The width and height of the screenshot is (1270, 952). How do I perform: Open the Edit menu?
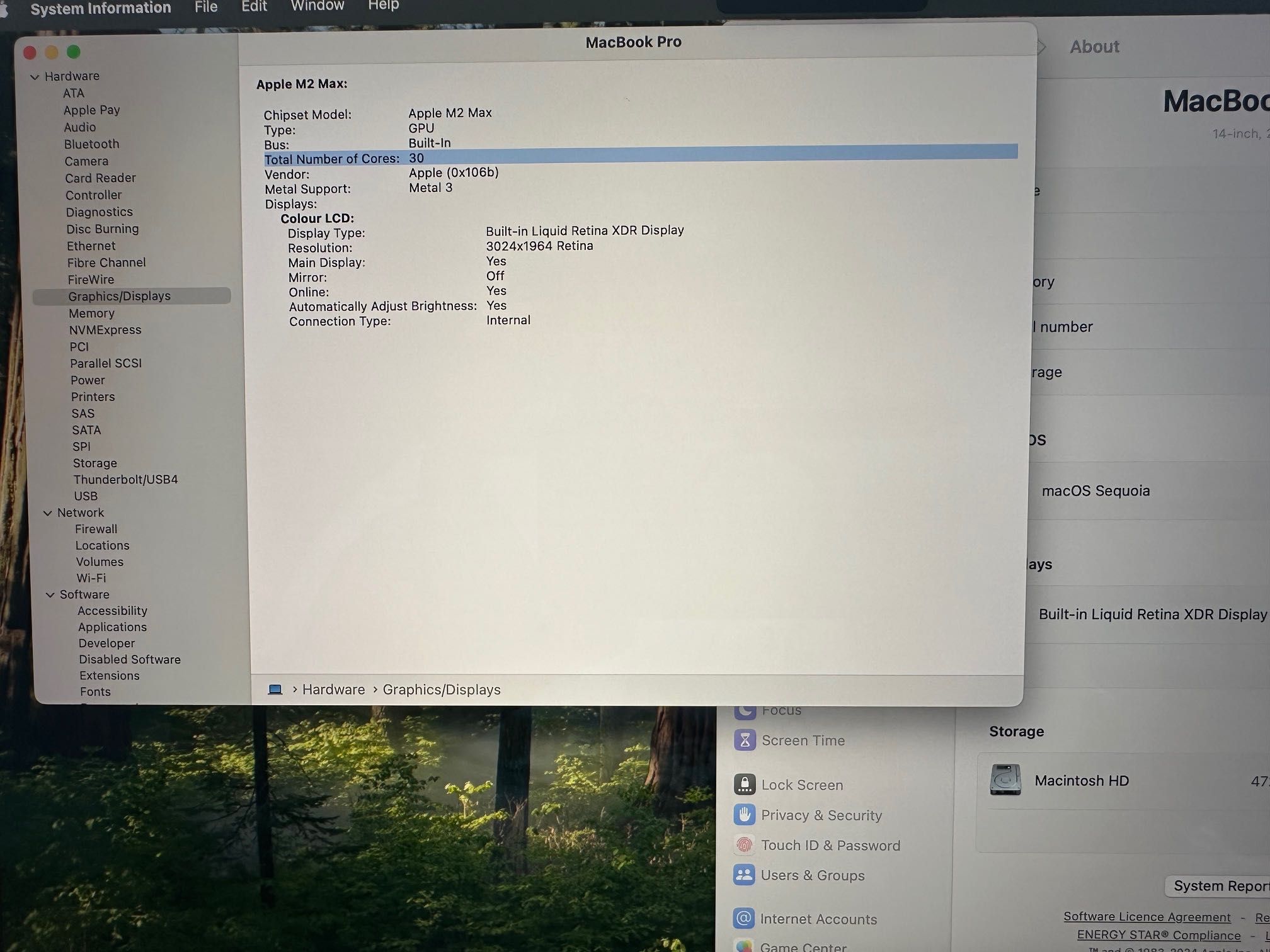pos(255,6)
